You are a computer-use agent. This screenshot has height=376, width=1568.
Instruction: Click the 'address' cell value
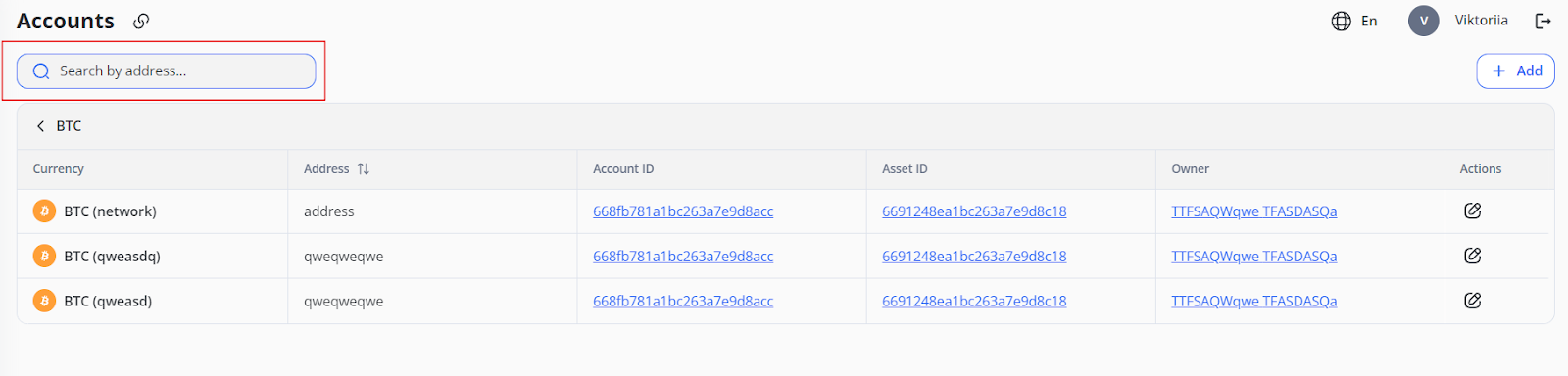point(329,211)
